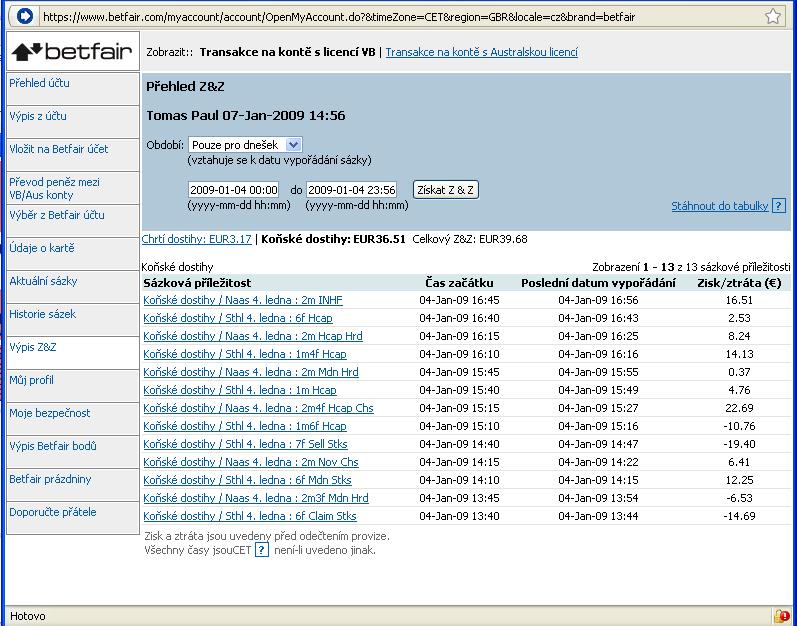Open Naas 4. ledna : 2m4f Hcap Chs link
797x626 pixels.
click(x=258, y=408)
